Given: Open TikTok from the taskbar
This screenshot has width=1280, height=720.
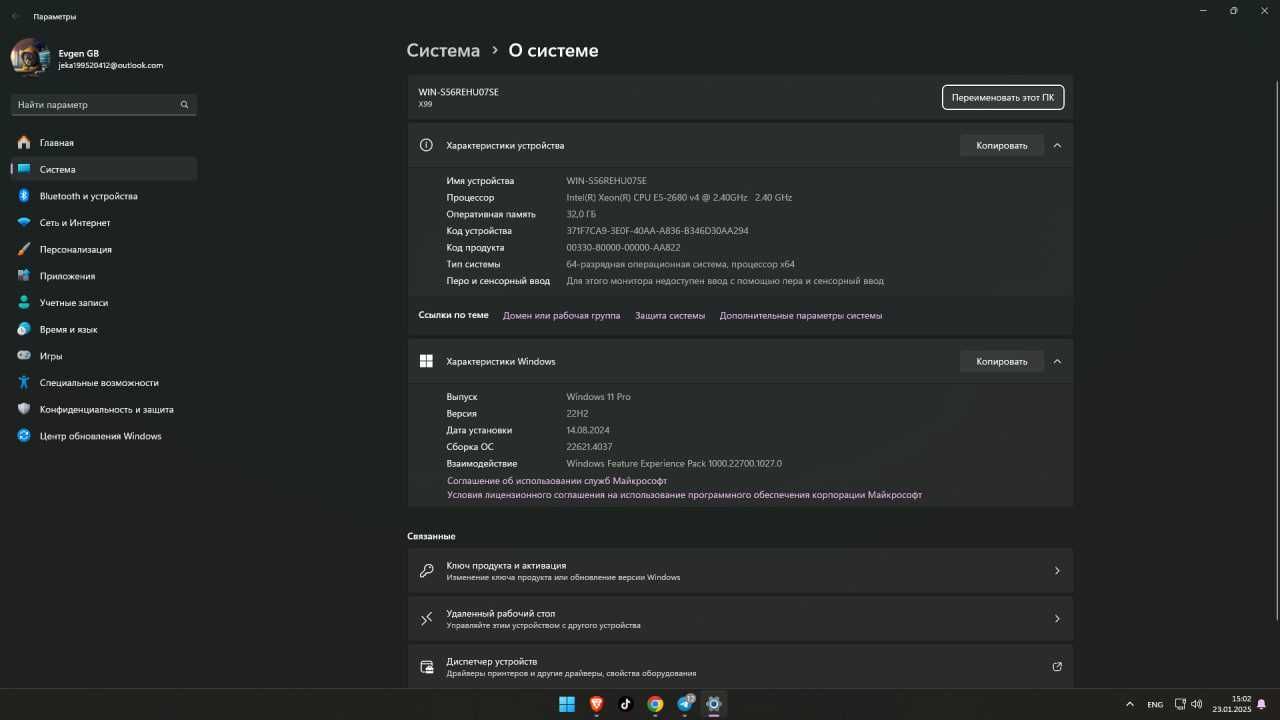Looking at the screenshot, I should [x=625, y=704].
